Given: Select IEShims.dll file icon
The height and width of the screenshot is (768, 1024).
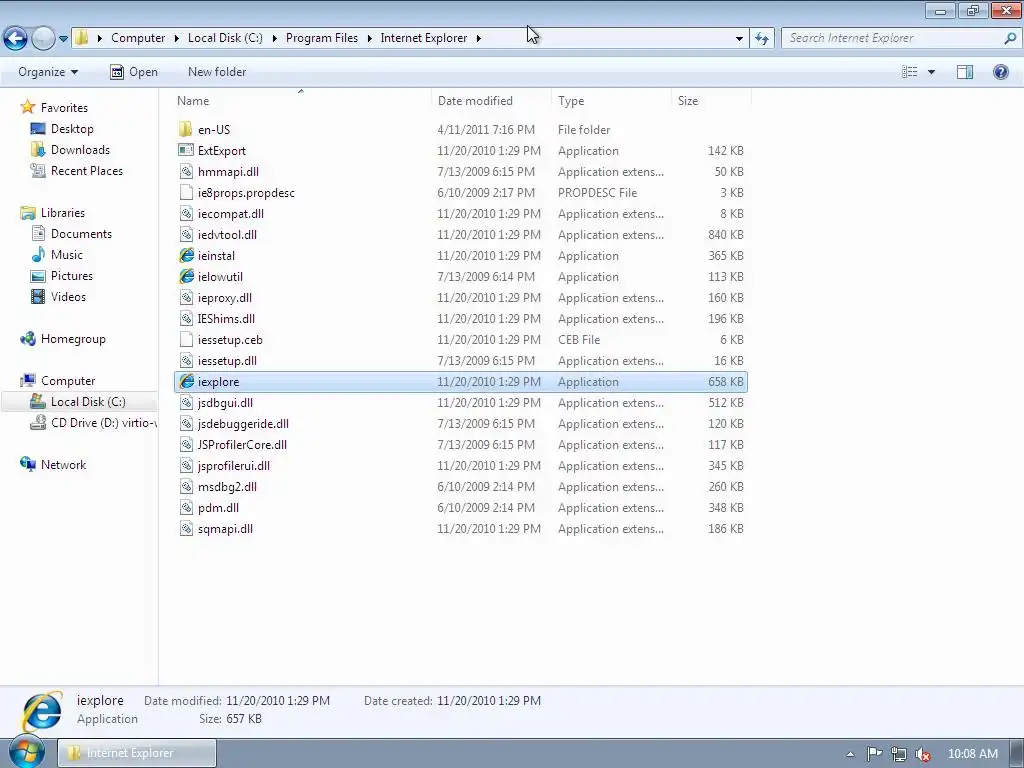Looking at the screenshot, I should click(186, 319).
